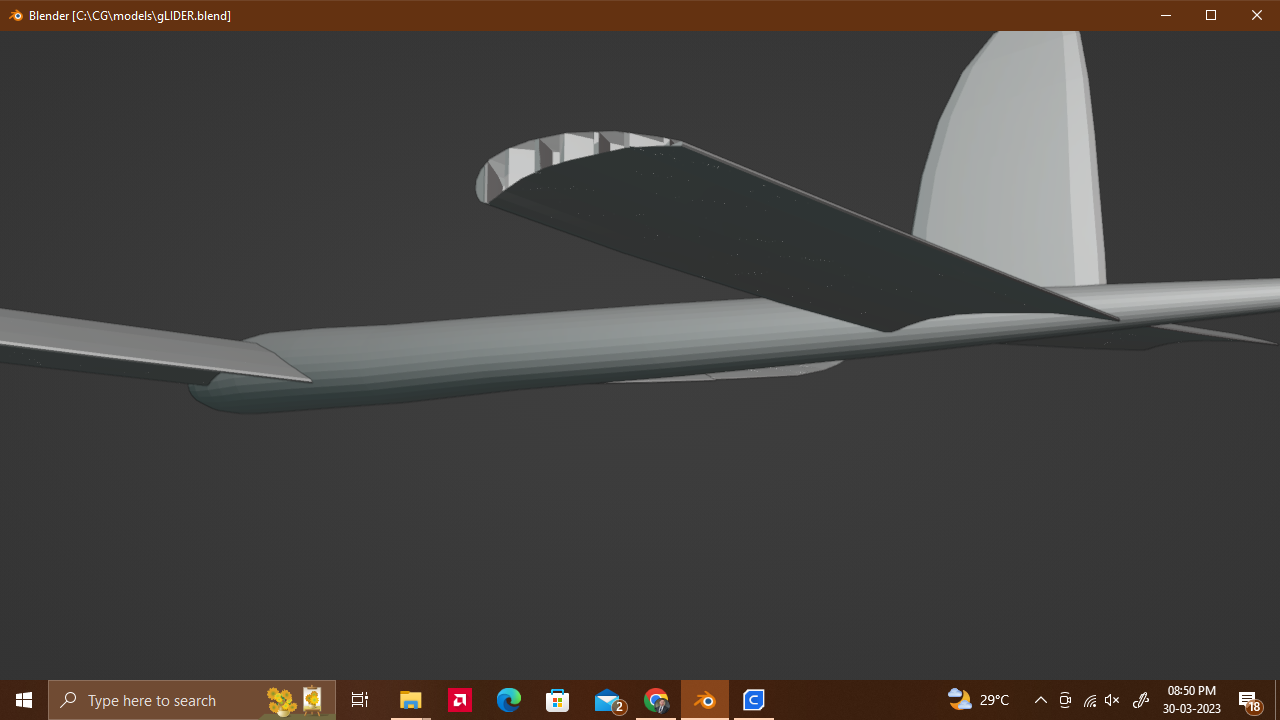Open the blue C app on the taskbar

754,700
